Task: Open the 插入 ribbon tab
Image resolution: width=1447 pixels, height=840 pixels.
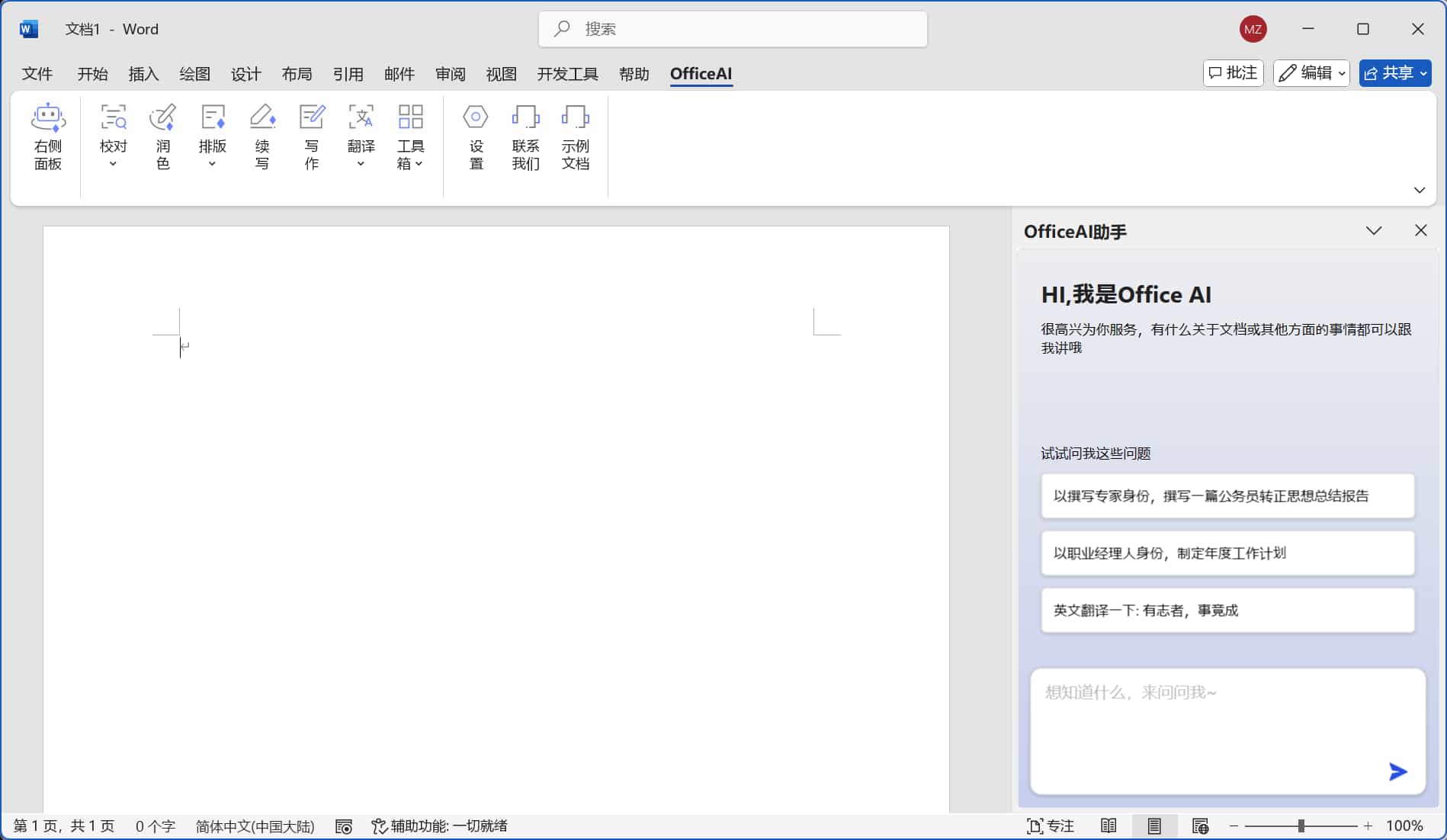Action: click(x=143, y=74)
